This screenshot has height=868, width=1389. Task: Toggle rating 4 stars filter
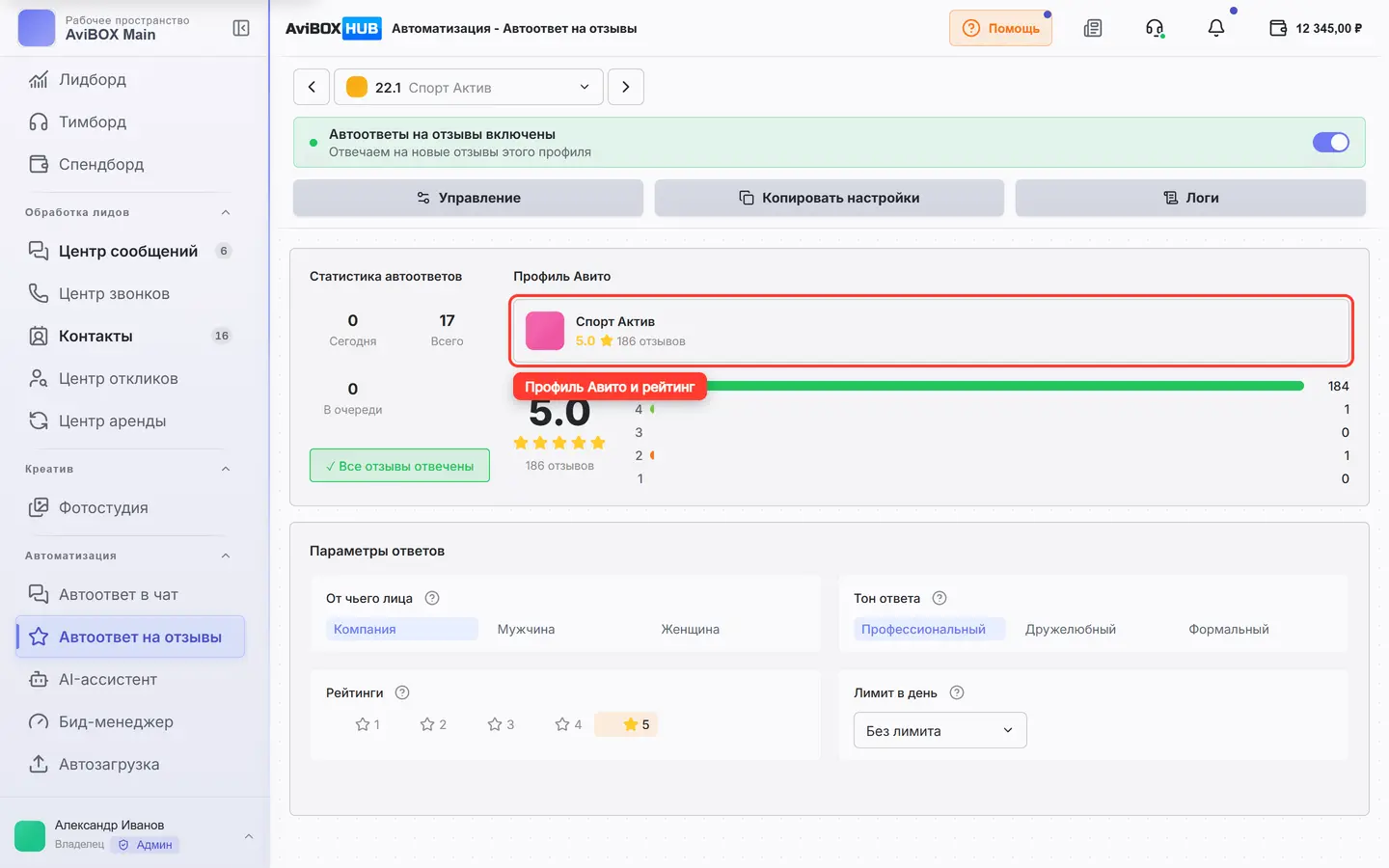tap(568, 724)
